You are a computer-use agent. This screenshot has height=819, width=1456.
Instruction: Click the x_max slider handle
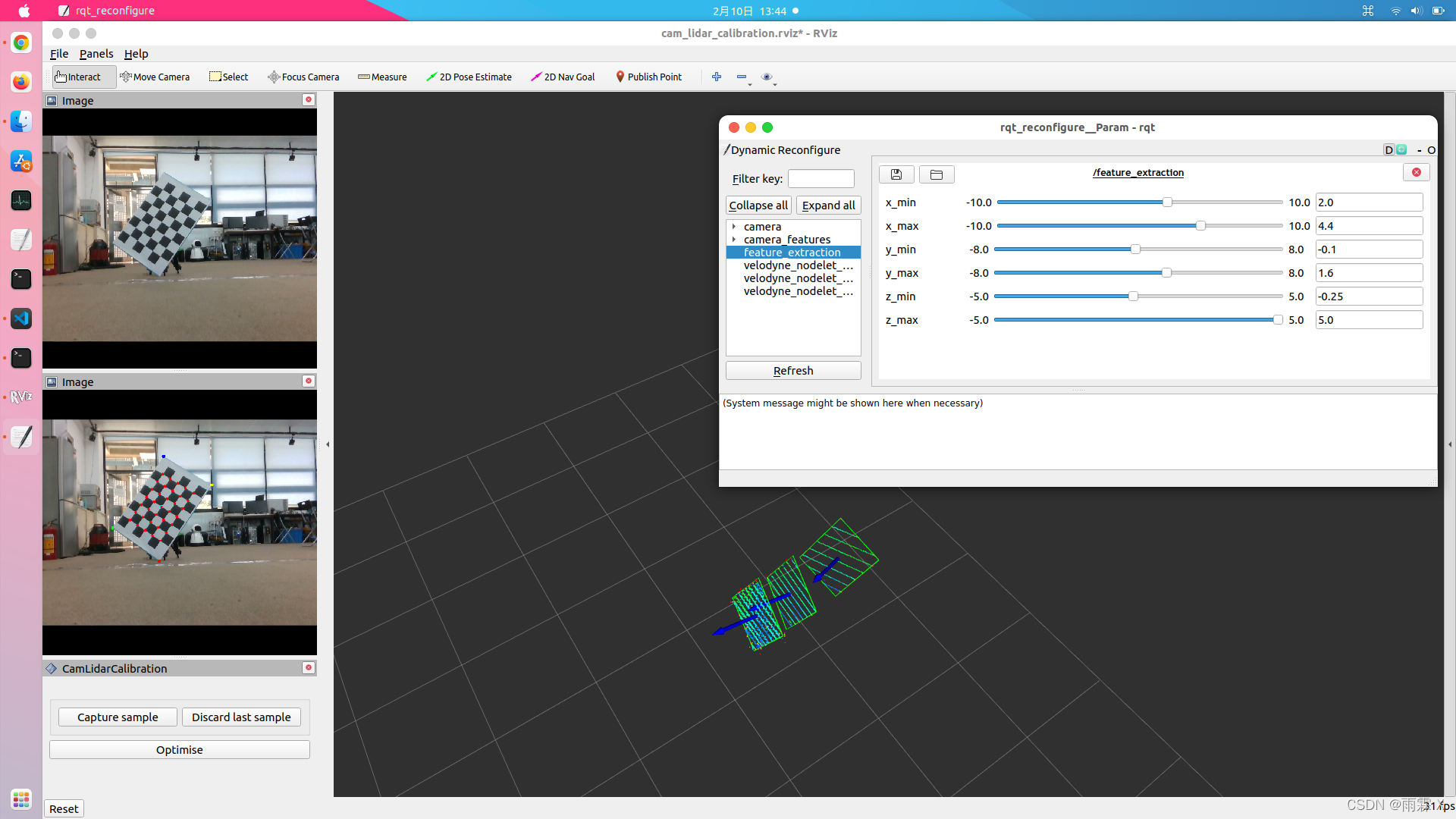[x=1200, y=226]
